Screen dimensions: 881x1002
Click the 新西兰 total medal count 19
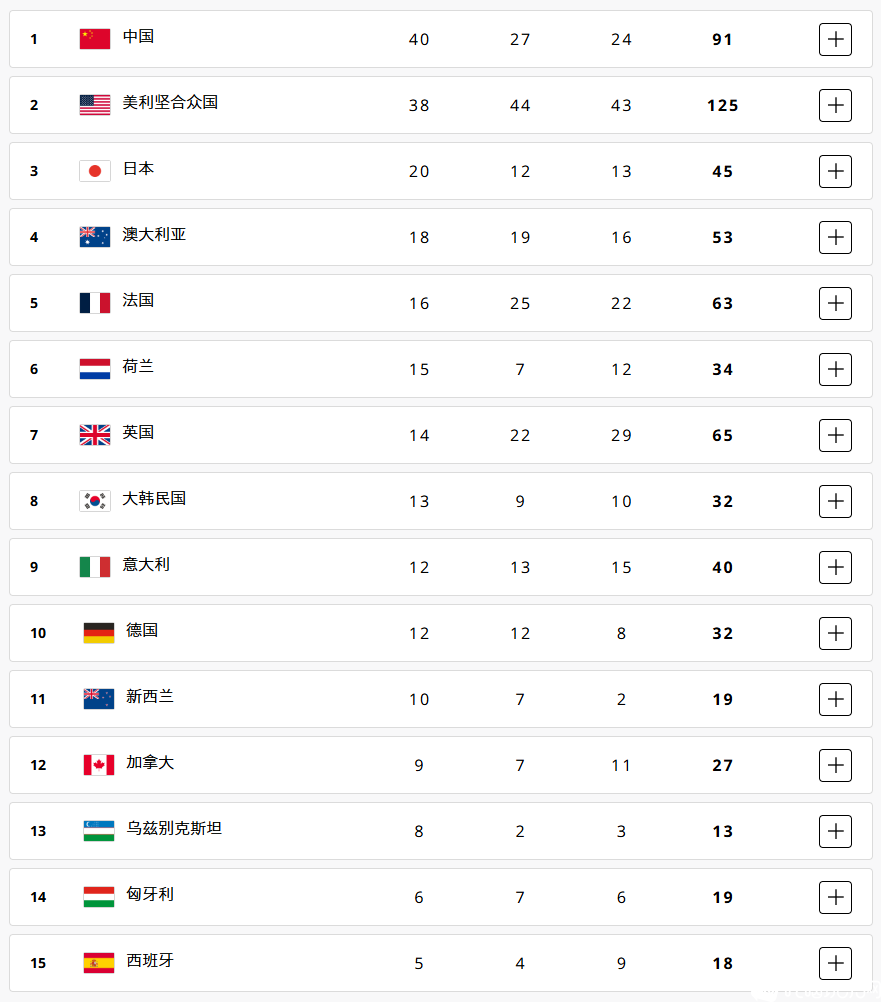[723, 699]
